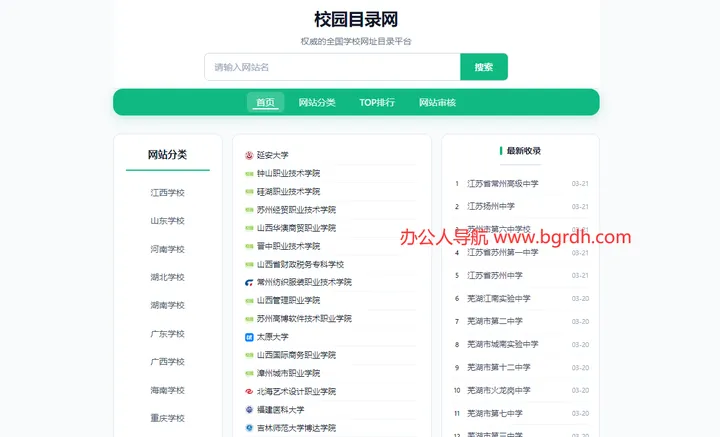The width and height of the screenshot is (720, 437).
Task: Click the green 搜索 button
Action: [484, 67]
